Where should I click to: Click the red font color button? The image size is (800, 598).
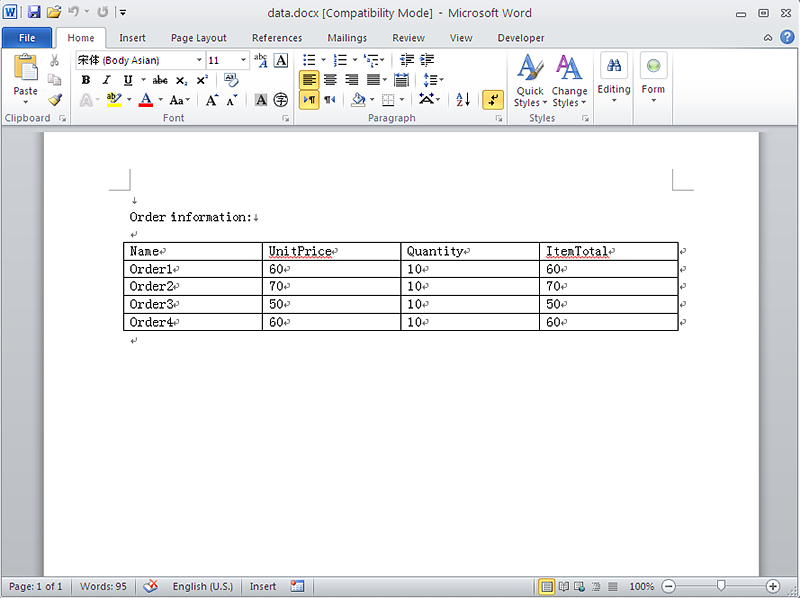(x=146, y=100)
